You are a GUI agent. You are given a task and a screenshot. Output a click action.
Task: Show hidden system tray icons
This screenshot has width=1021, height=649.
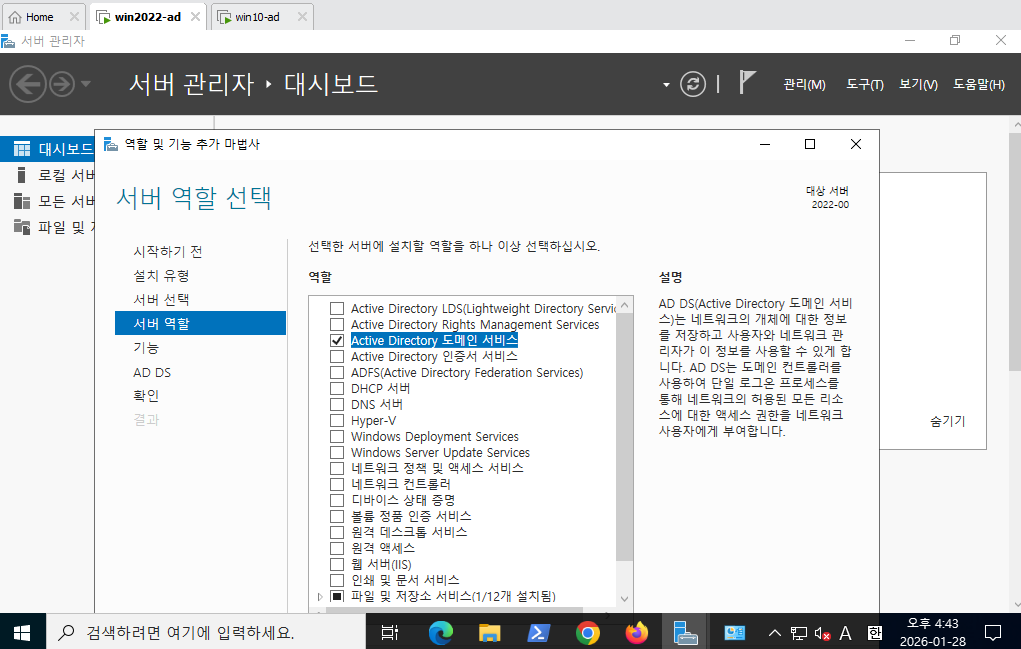(774, 632)
